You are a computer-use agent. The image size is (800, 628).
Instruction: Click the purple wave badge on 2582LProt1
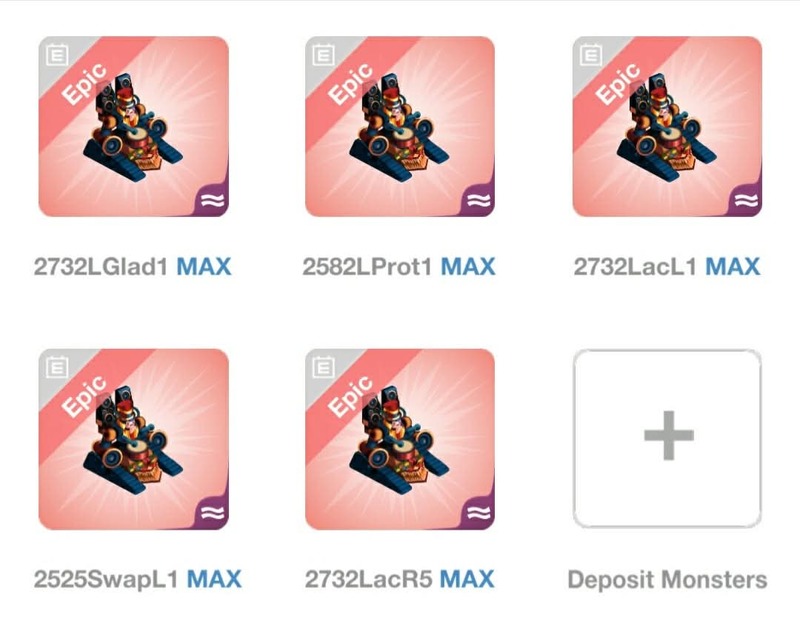coord(479,200)
